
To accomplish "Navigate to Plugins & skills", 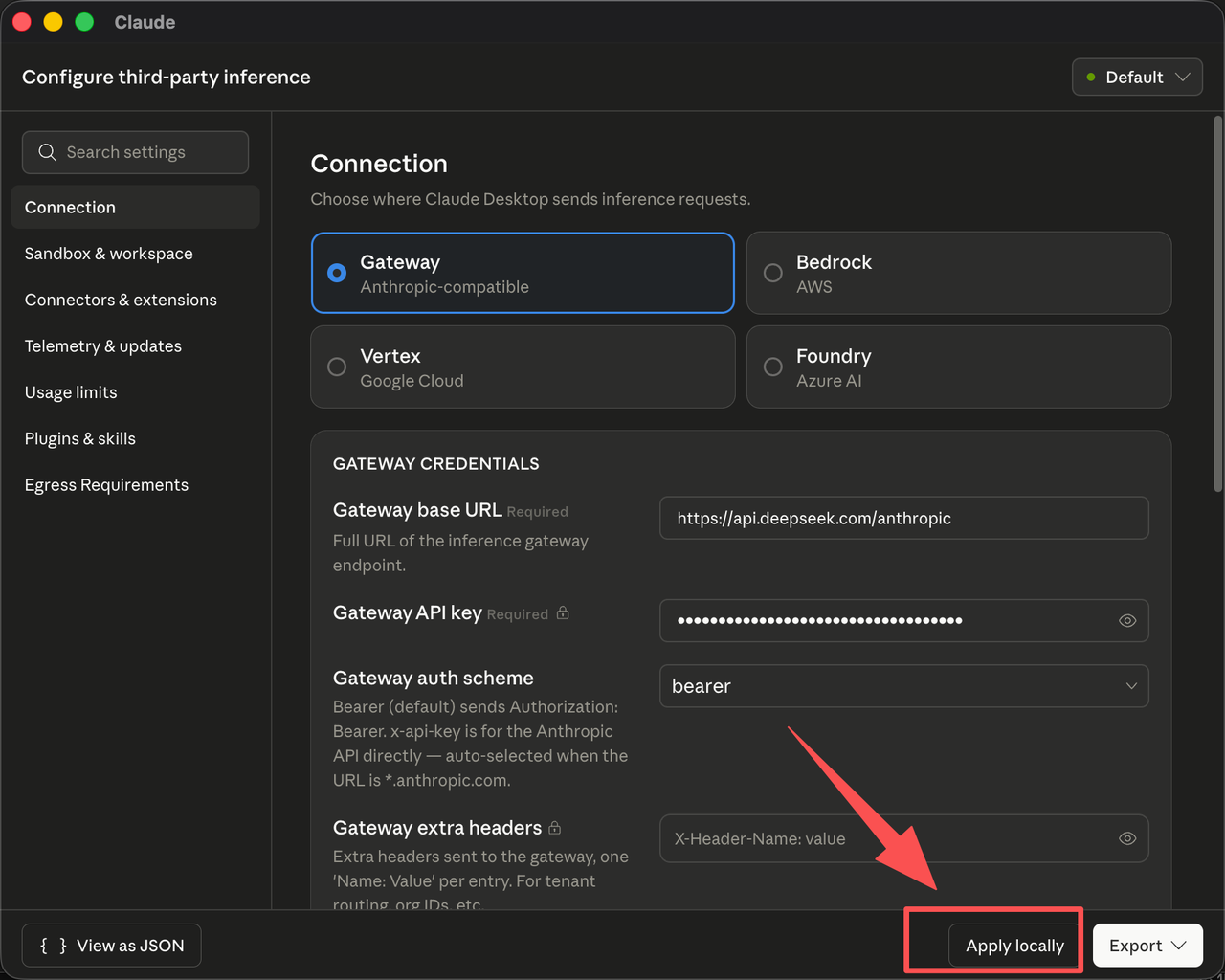I will (135, 438).
